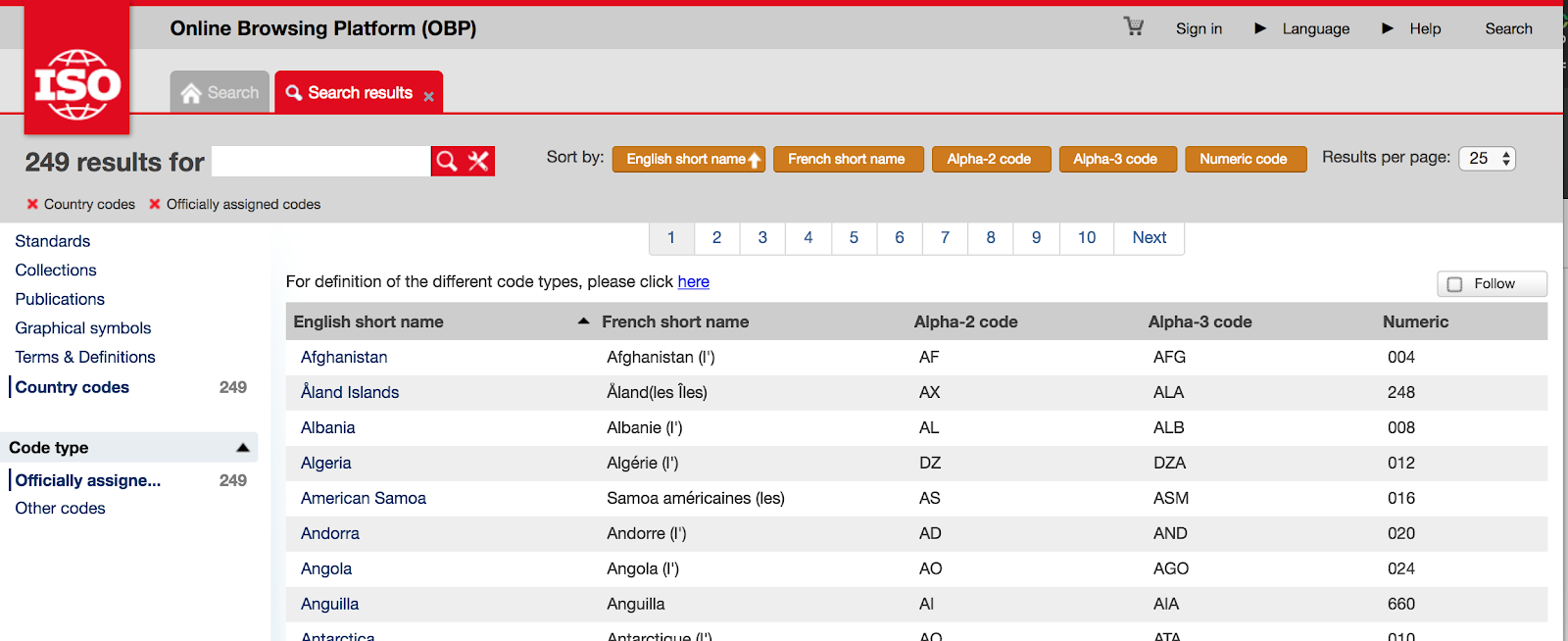This screenshot has height=641, width=1568.
Task: Expand the Language menu
Action: [x=1302, y=28]
